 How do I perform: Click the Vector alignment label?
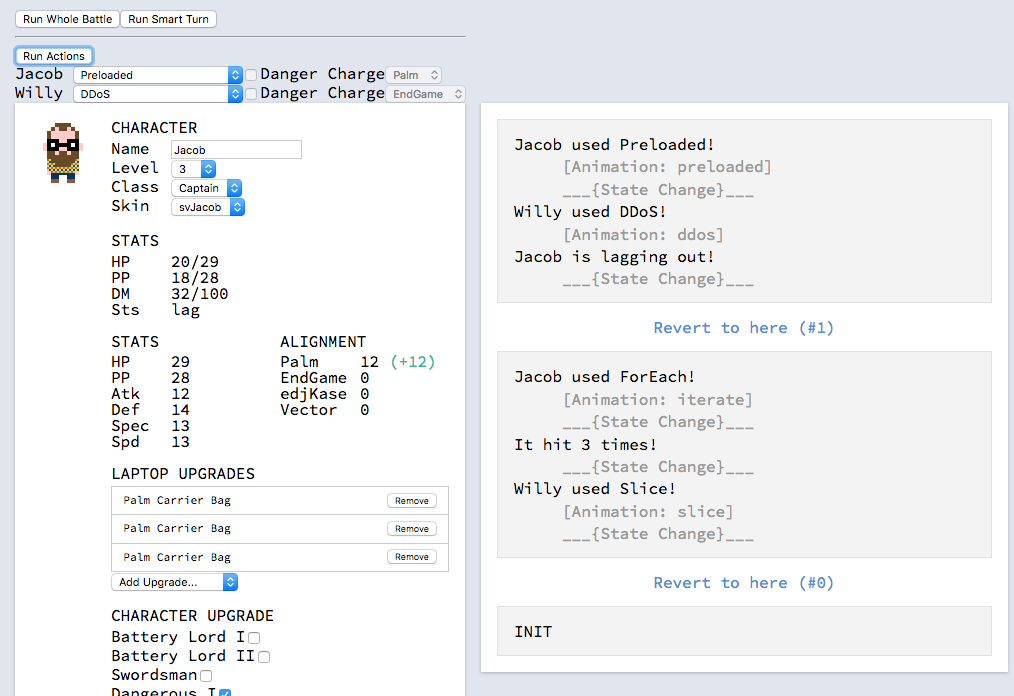coord(308,410)
